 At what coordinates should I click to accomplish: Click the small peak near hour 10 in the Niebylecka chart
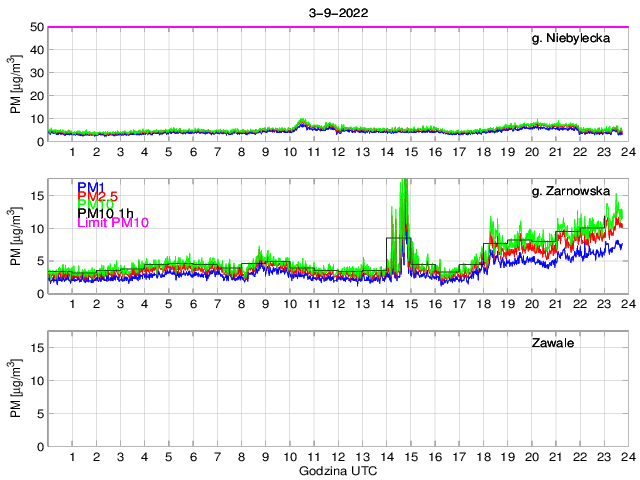303,123
